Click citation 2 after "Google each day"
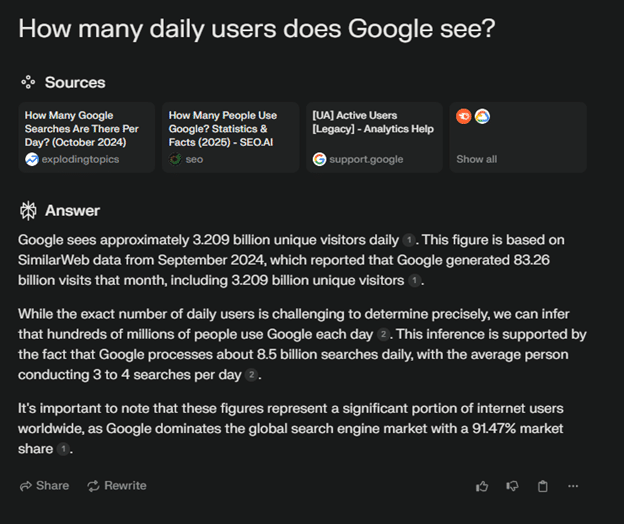624x524 pixels. [382, 335]
